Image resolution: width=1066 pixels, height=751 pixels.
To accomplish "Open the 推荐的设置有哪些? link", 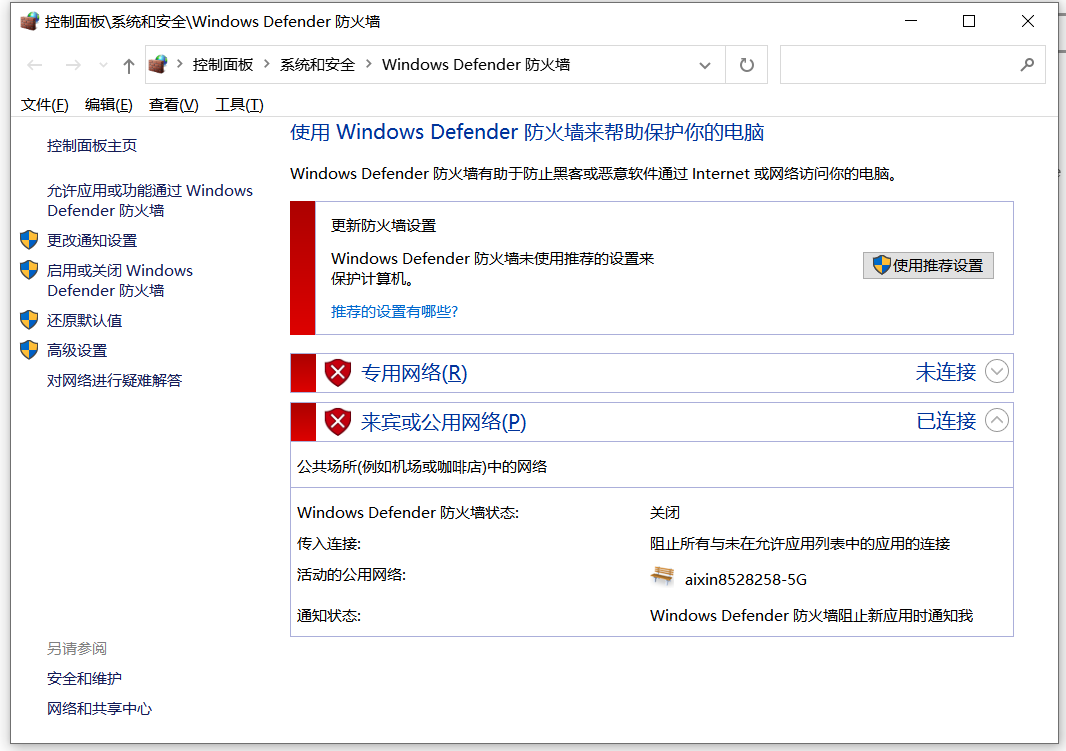I will coord(394,311).
